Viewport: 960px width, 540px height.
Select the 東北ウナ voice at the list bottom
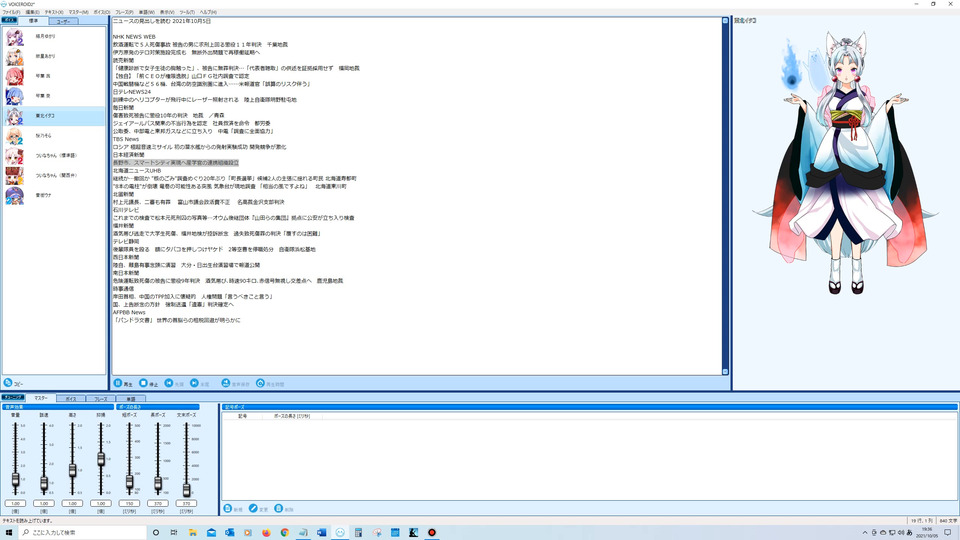click(54, 195)
